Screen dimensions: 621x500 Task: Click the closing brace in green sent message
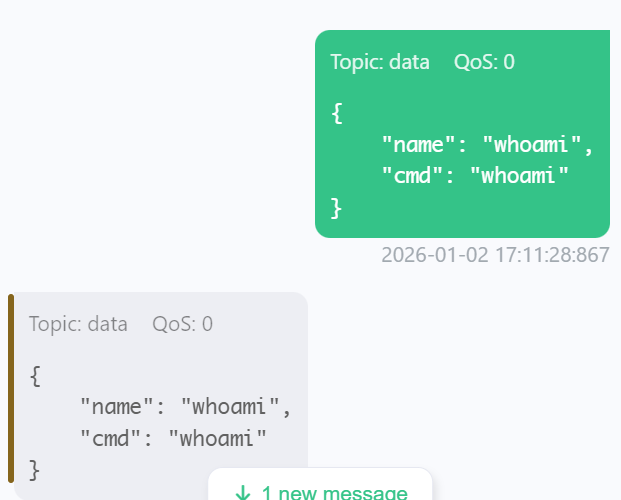tap(337, 207)
